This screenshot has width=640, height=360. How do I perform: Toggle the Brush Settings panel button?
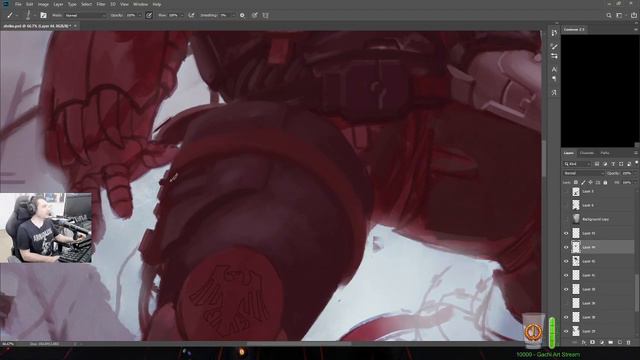pyautogui.click(x=43, y=16)
